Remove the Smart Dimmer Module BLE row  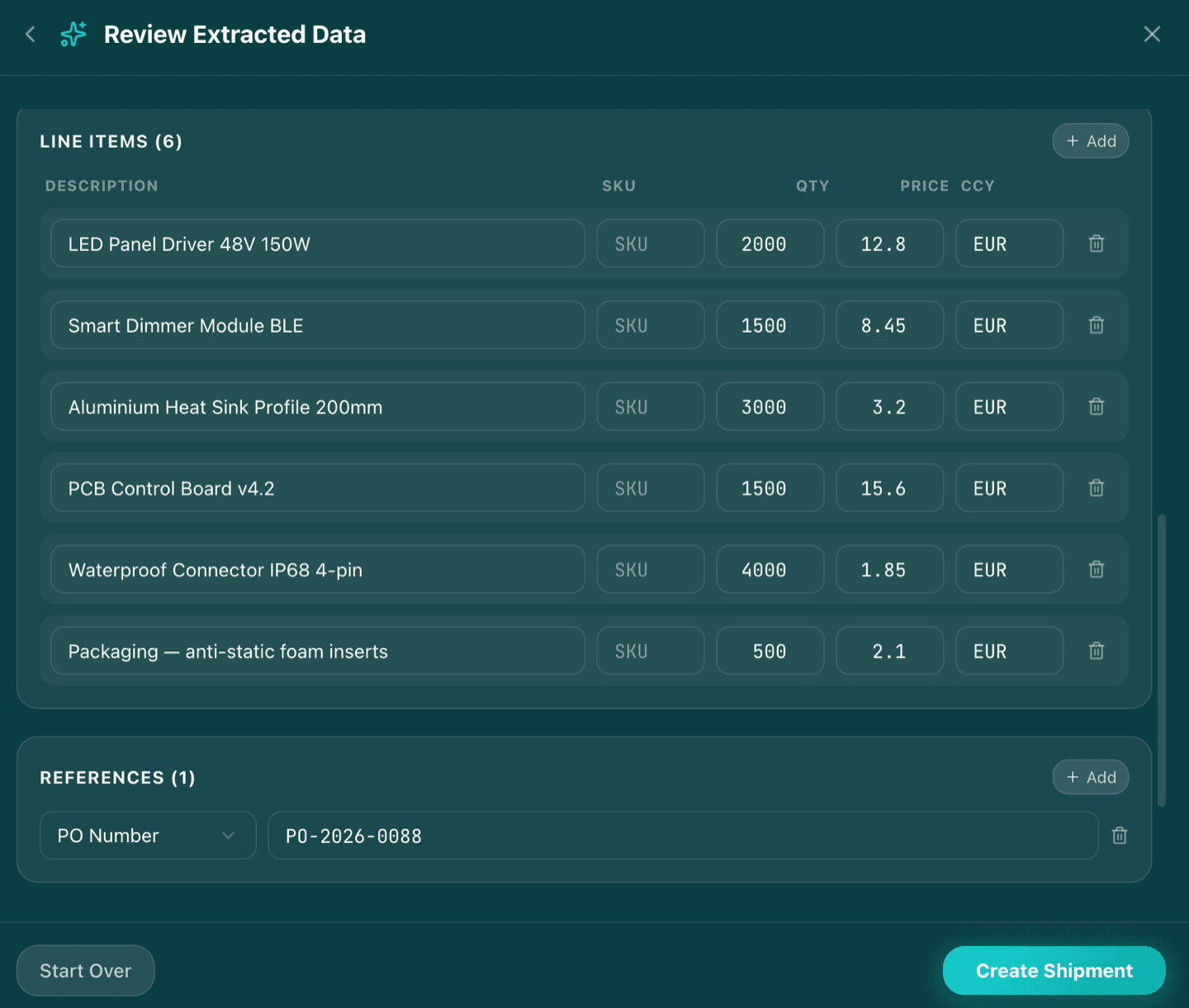1096,325
